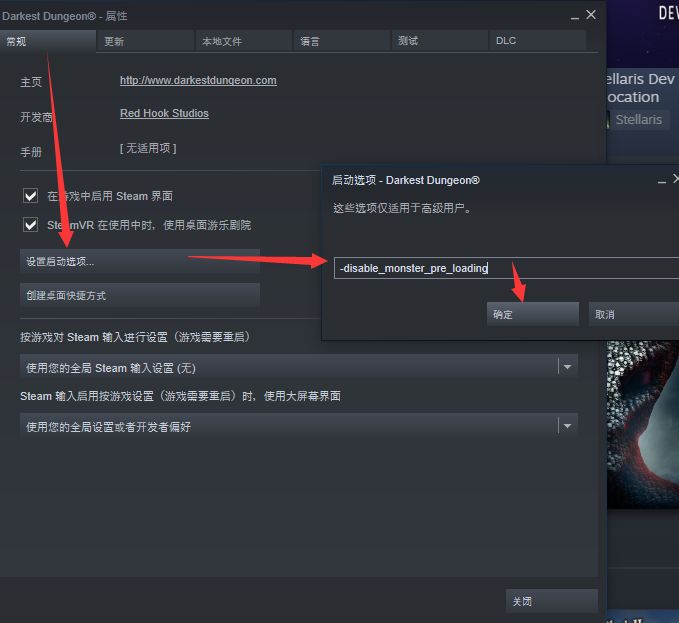Toggle 在游戏中启用 Steam 界面 checkbox
The height and width of the screenshot is (623, 679).
(30, 196)
